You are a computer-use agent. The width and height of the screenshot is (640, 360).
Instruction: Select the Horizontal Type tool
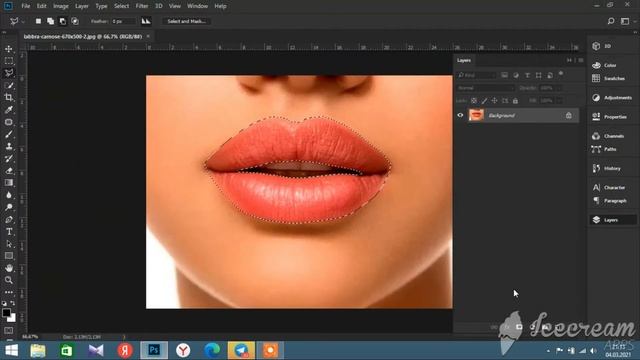9,232
